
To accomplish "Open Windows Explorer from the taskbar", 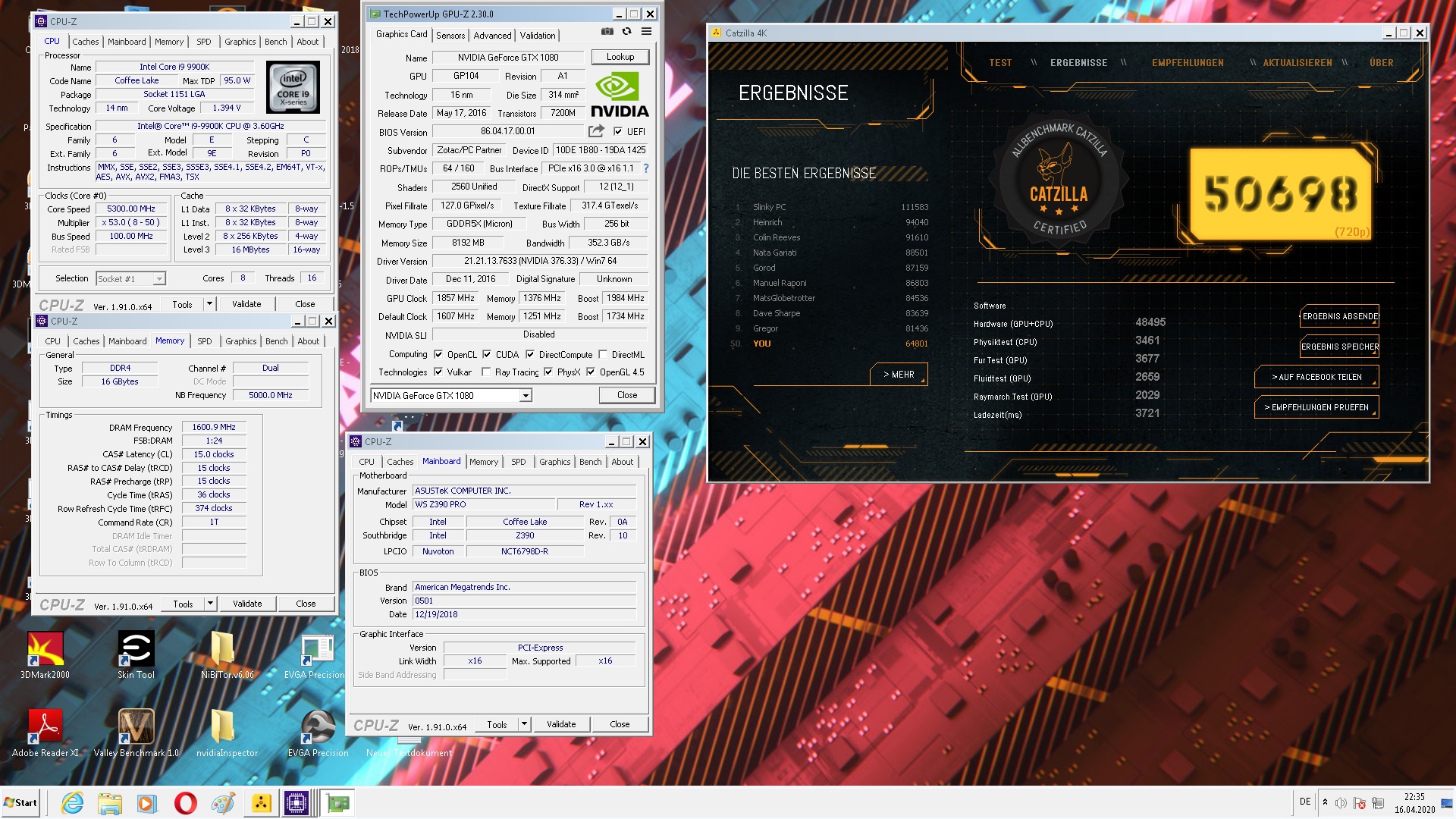I will click(110, 803).
